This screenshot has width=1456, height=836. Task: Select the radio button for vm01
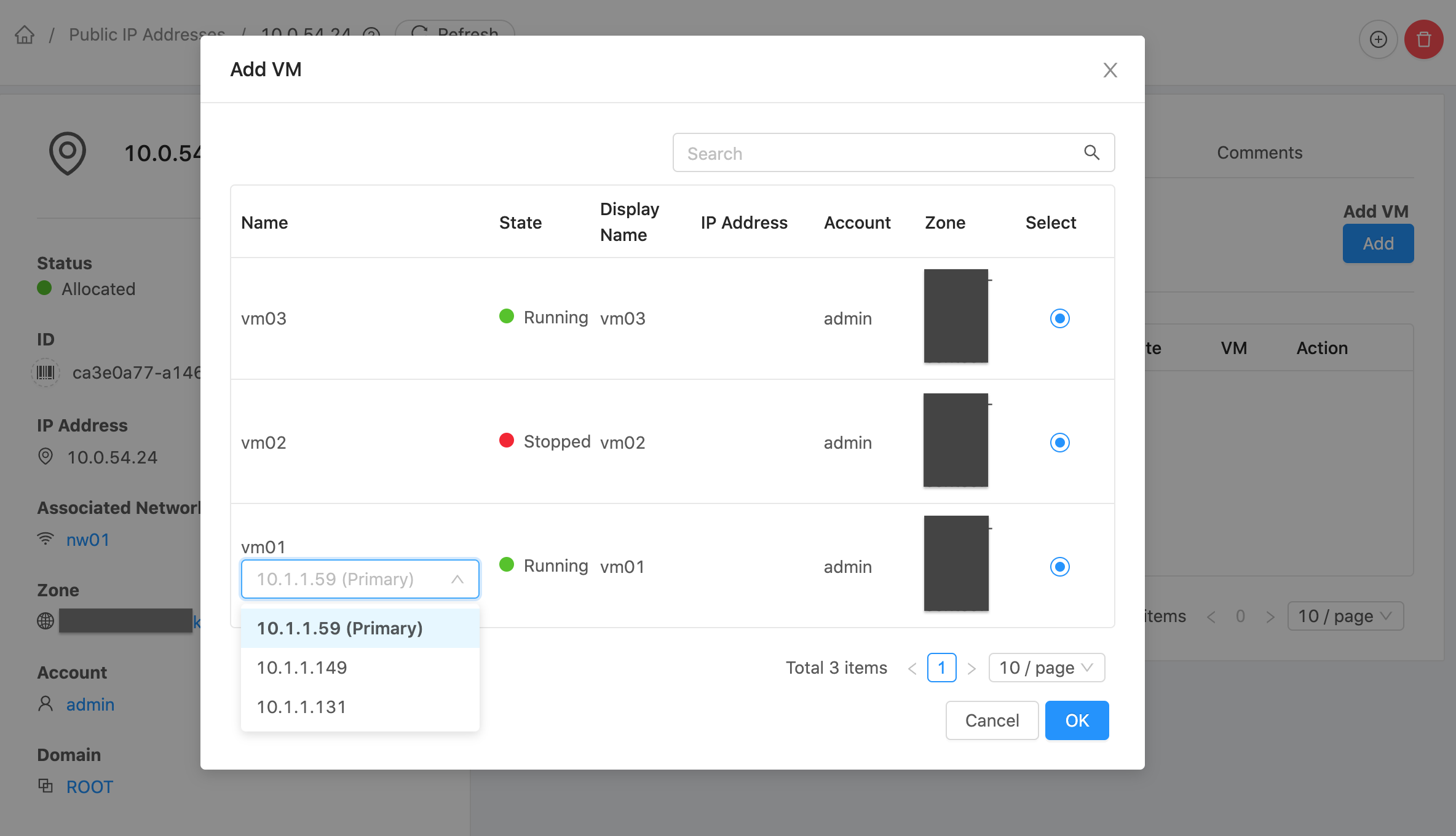click(1059, 567)
